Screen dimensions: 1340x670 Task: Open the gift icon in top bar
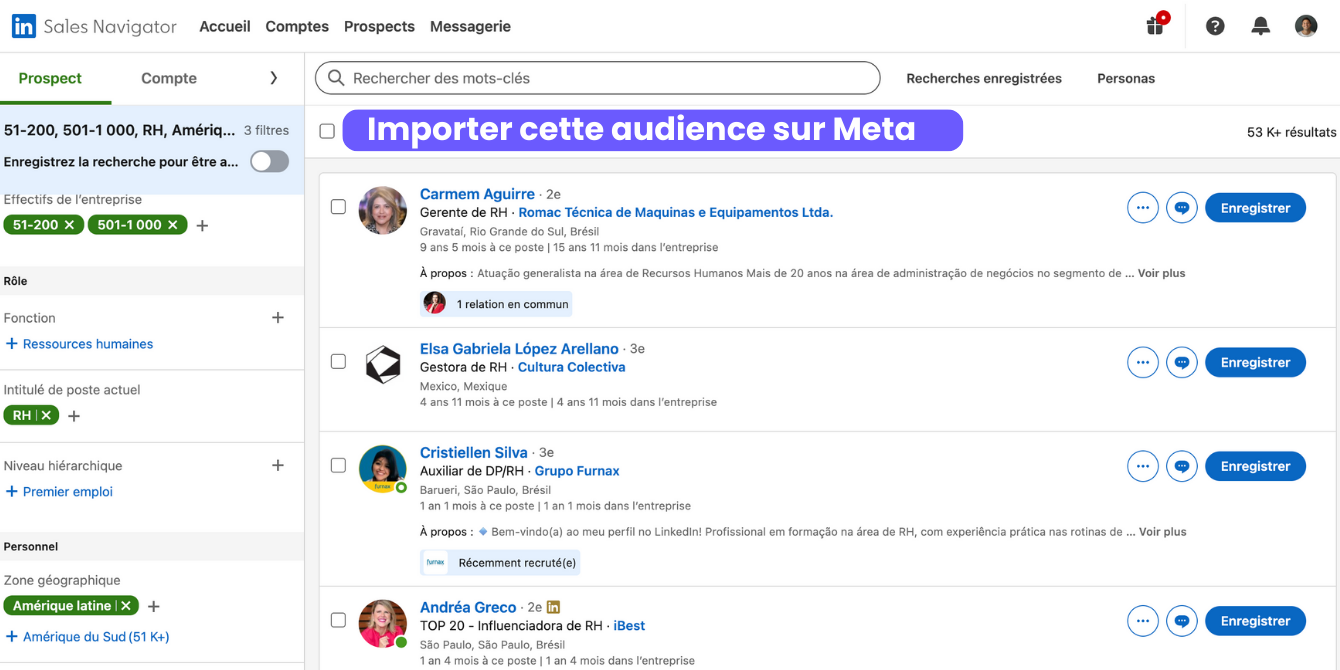1155,26
